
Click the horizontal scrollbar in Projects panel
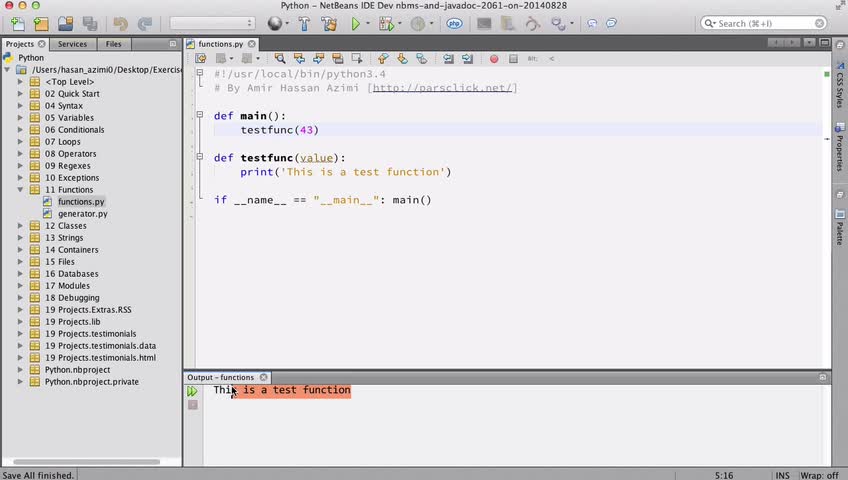87,462
